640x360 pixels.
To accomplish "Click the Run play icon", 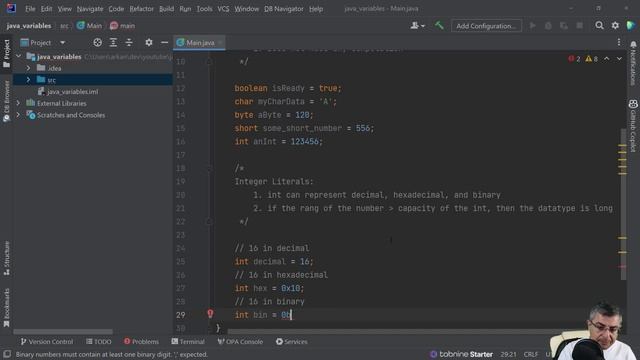I will point(533,26).
